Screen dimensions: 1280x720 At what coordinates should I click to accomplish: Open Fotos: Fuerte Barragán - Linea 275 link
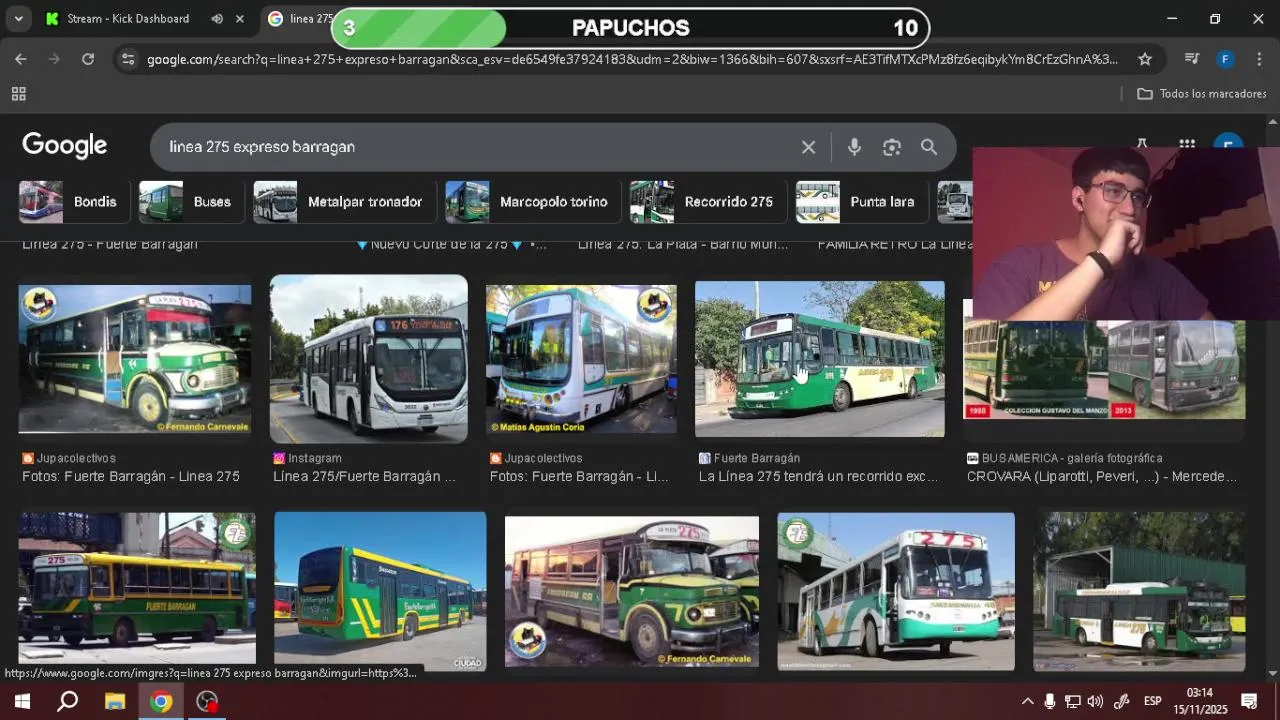131,477
